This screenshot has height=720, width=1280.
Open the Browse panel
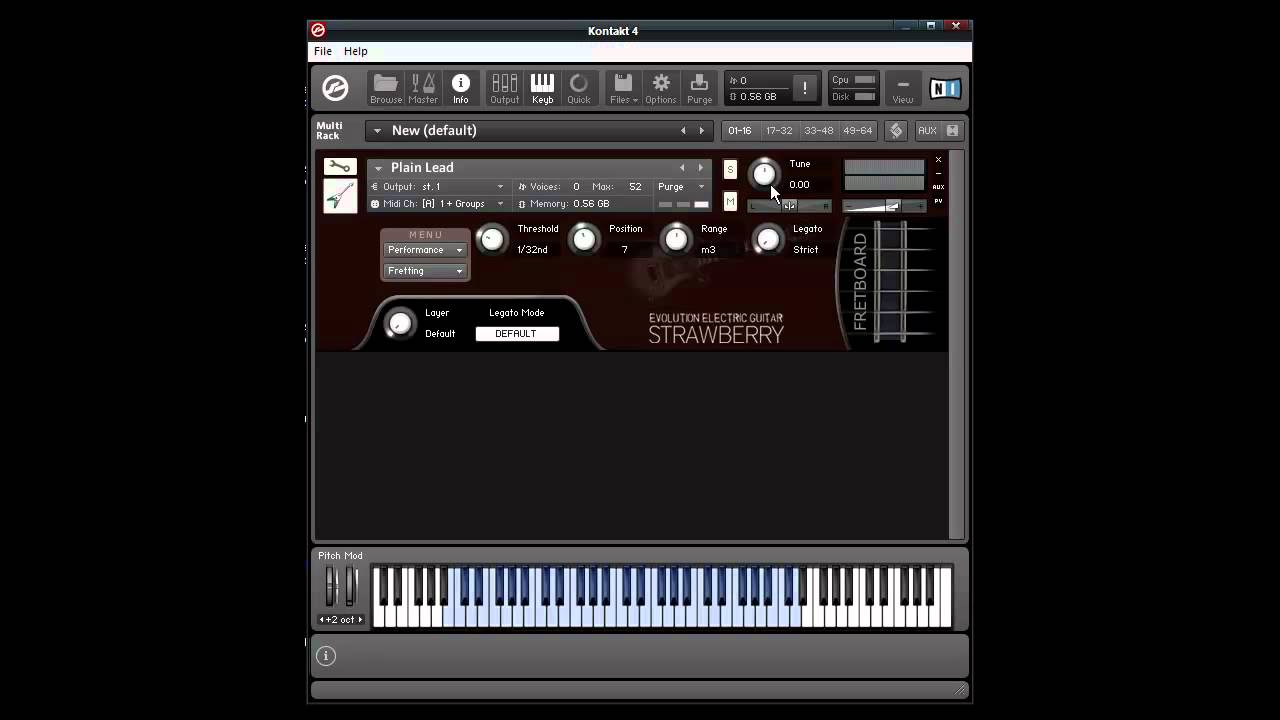385,89
